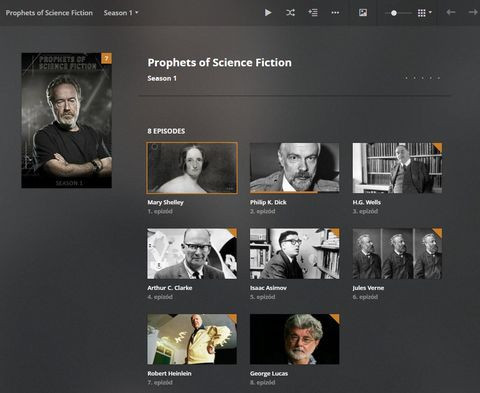
Task: Click the Mary Shelley title link
Action: point(165,202)
